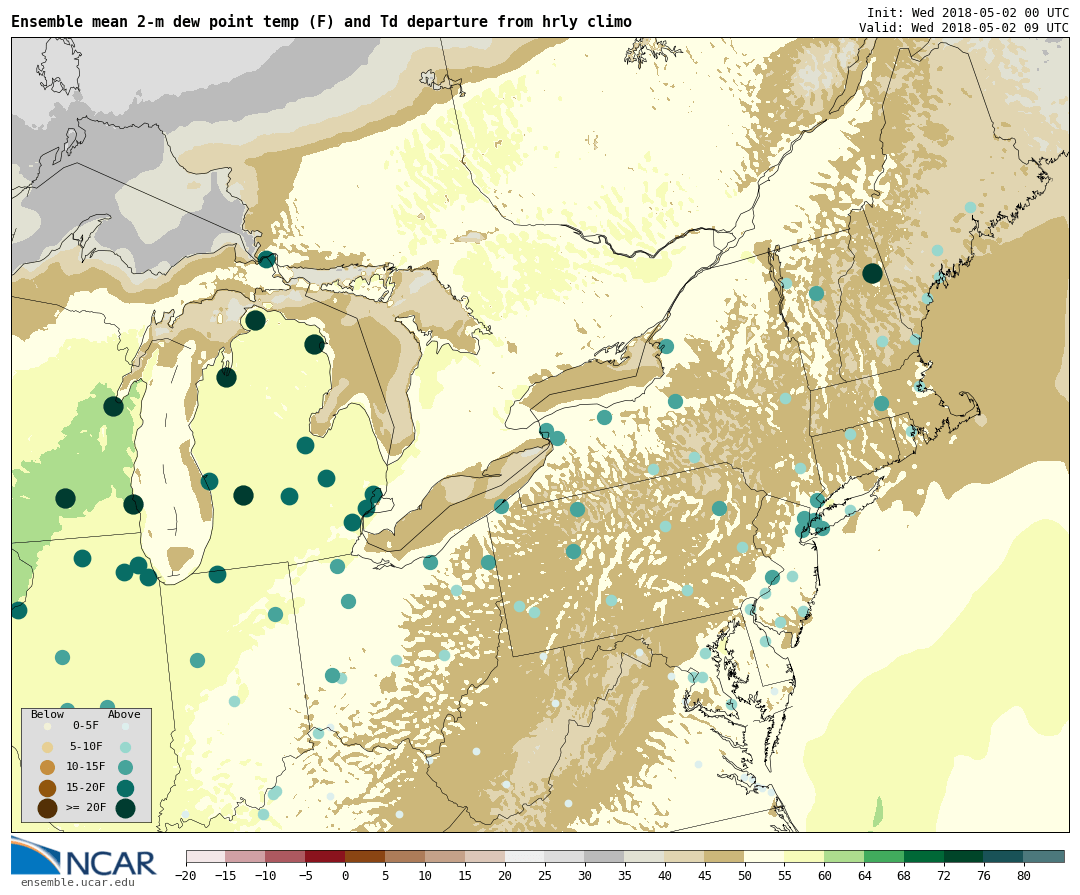The width and height of the screenshot is (1080, 895).
Task: Click the Above 15-20F legend circle
Action: pyautogui.click(x=125, y=788)
